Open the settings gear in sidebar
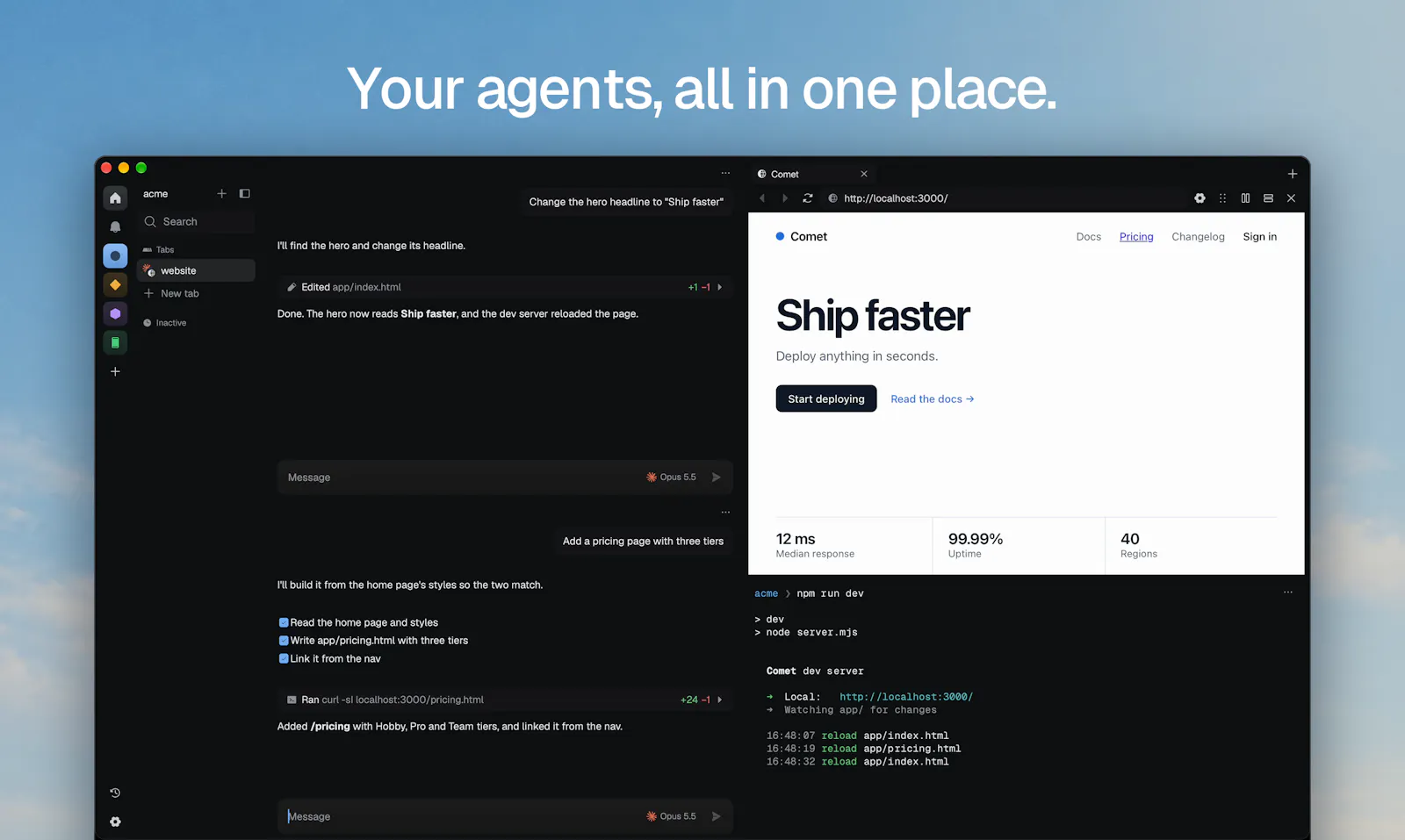This screenshot has height=840, width=1405. pyautogui.click(x=115, y=822)
